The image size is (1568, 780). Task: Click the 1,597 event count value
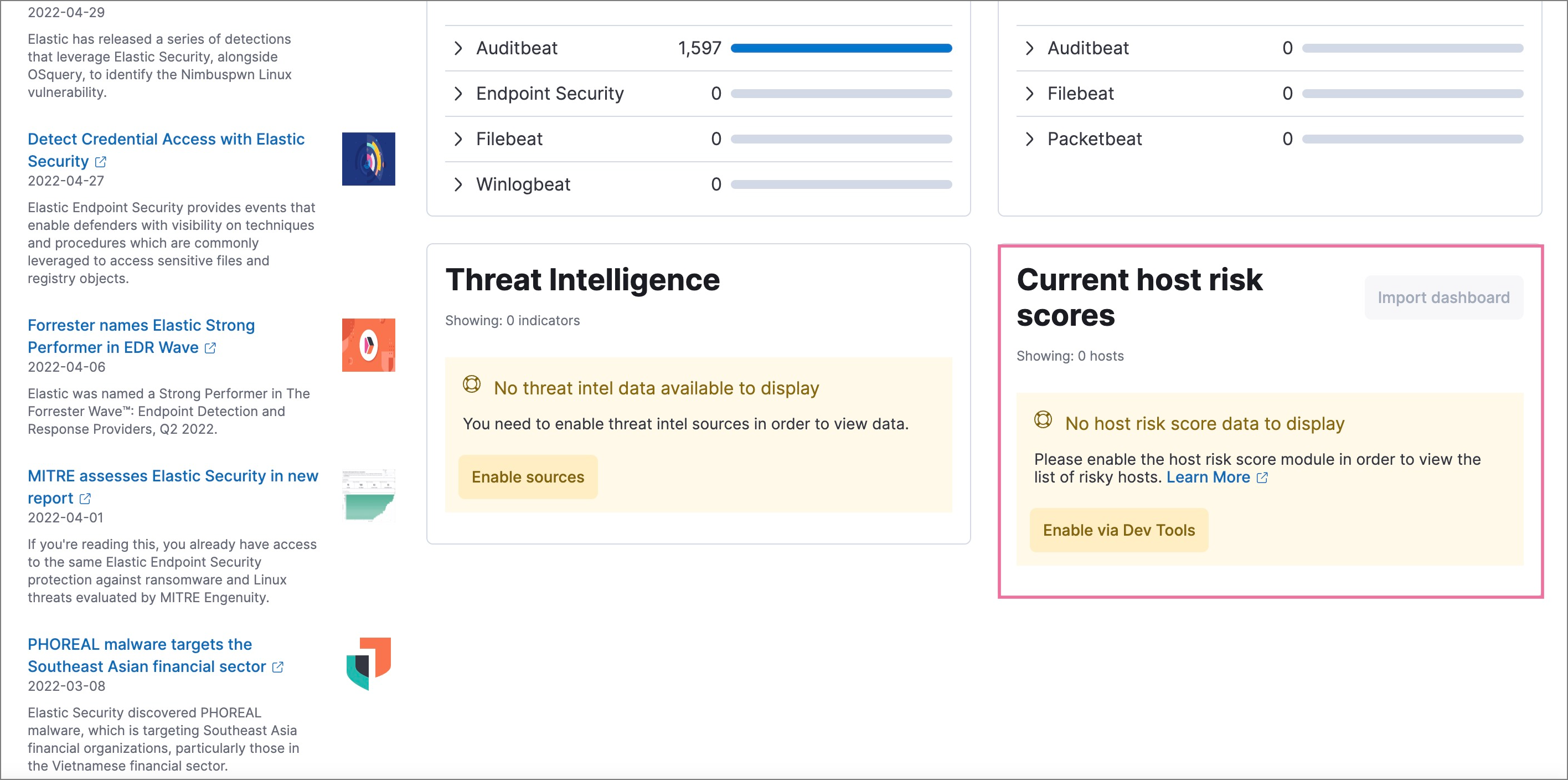[x=699, y=48]
